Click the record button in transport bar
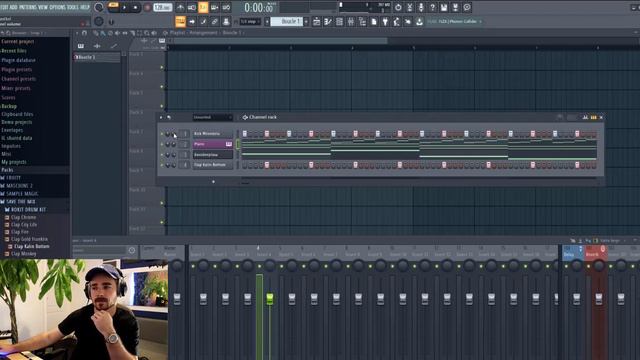 pos(147,7)
